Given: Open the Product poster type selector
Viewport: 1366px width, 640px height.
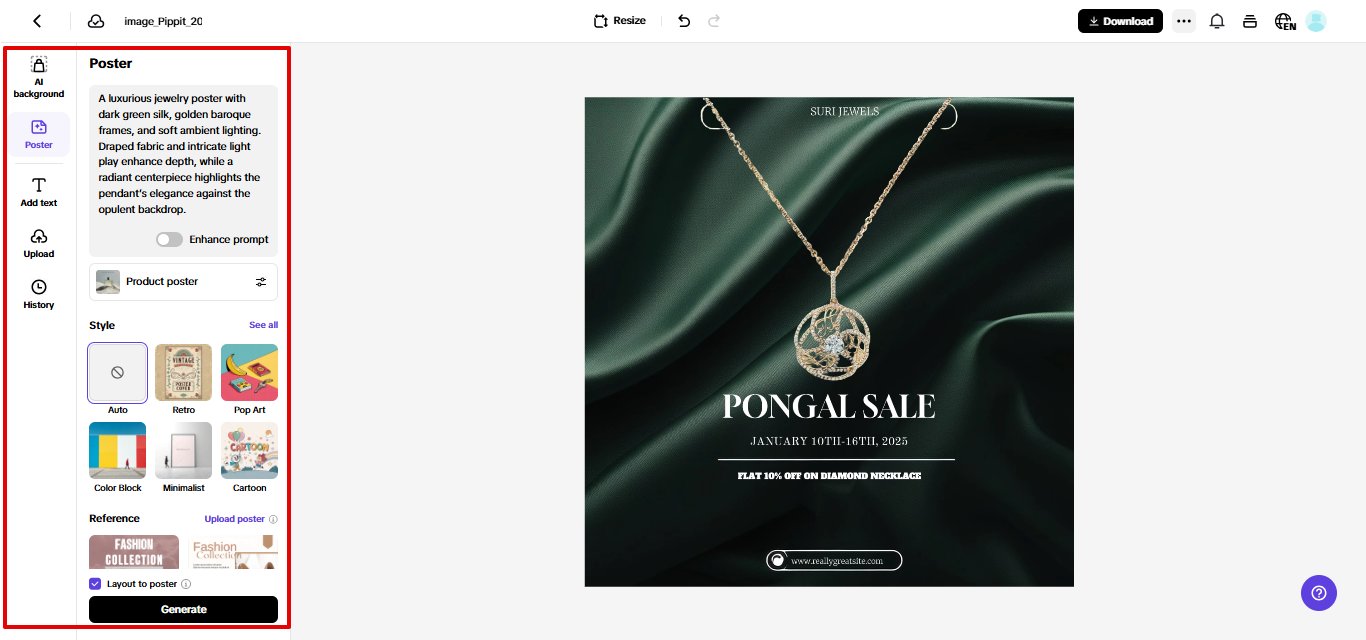Looking at the screenshot, I should click(184, 282).
